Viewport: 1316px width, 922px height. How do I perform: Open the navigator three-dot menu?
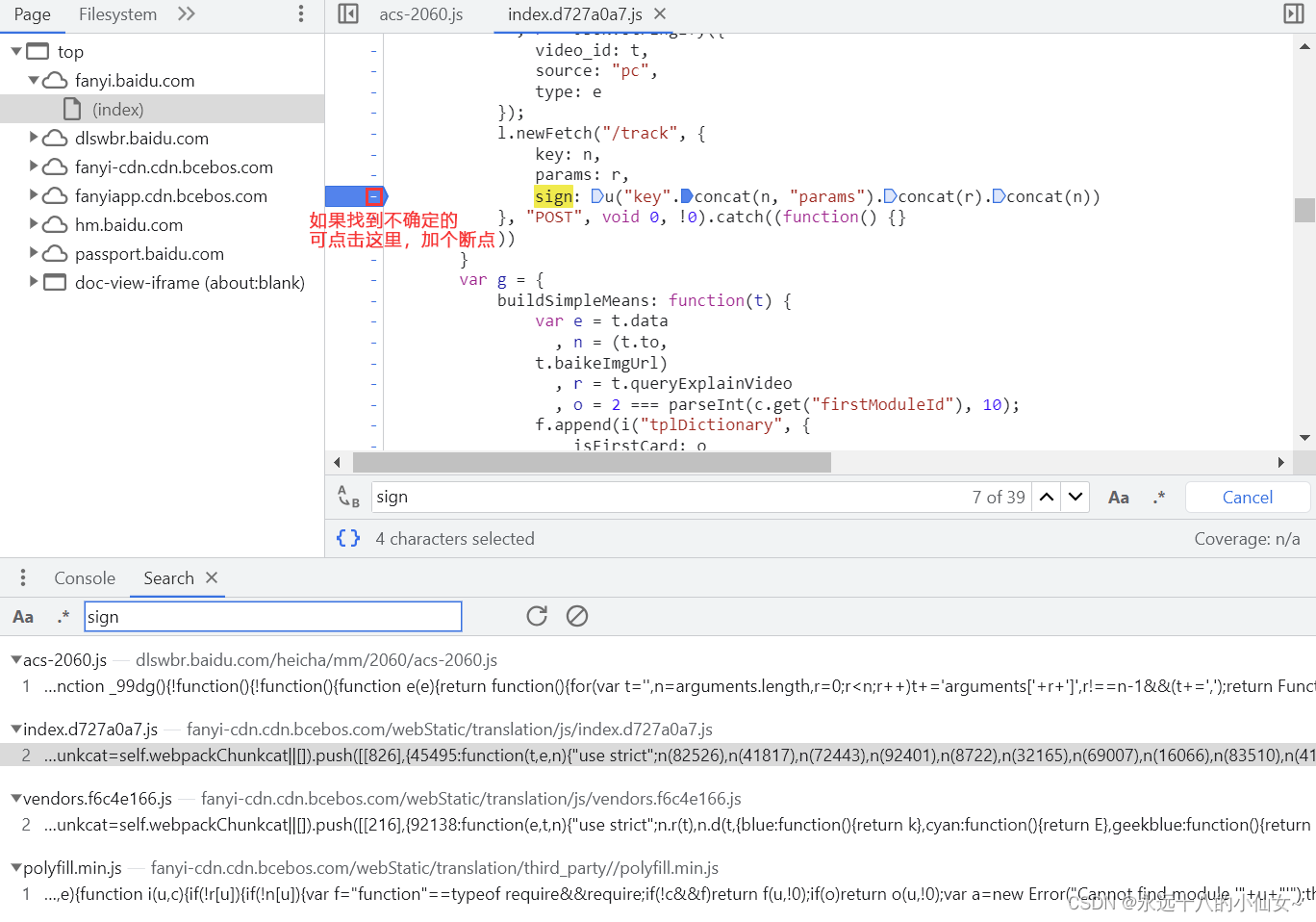click(x=301, y=13)
